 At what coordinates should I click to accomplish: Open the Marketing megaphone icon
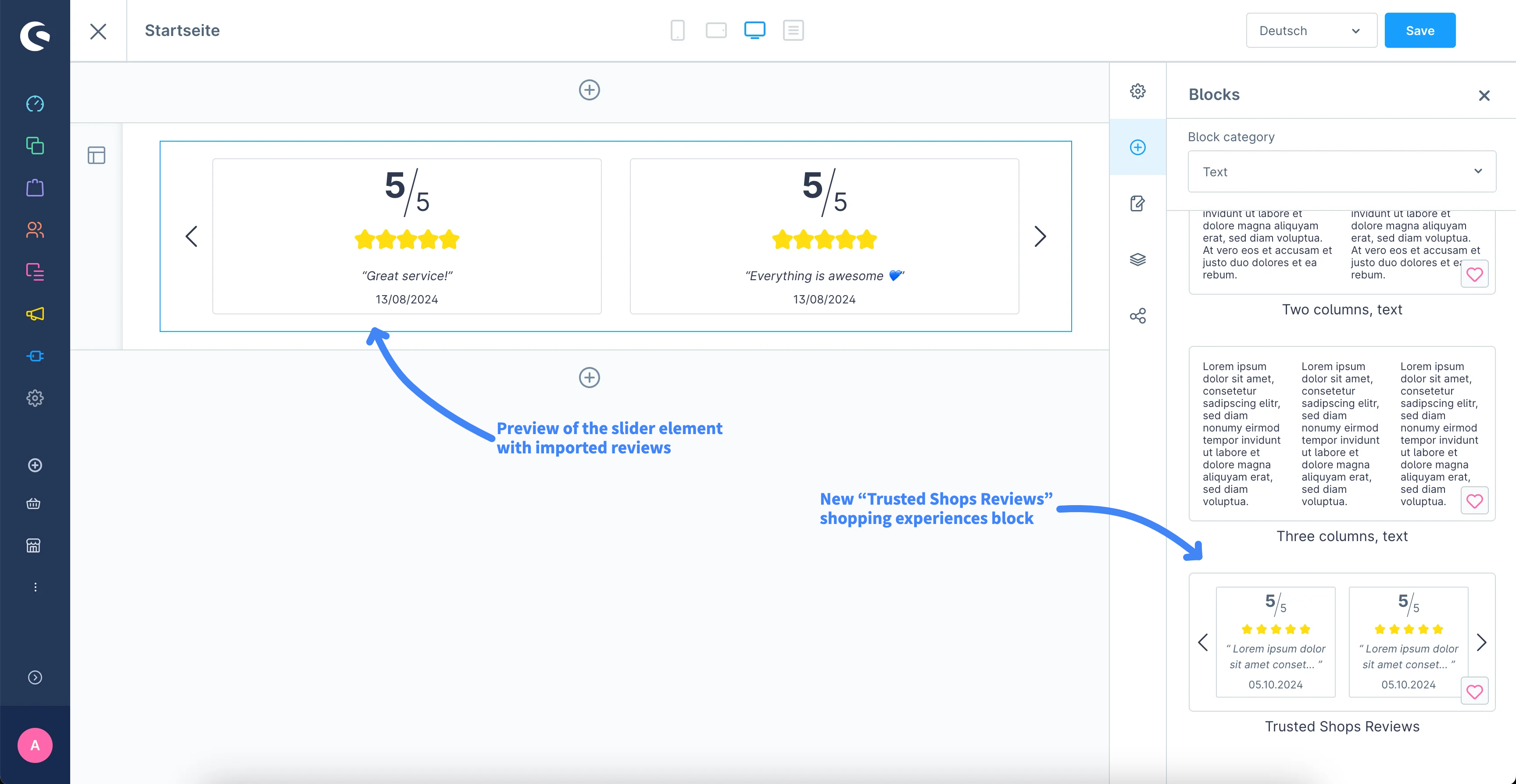click(35, 314)
